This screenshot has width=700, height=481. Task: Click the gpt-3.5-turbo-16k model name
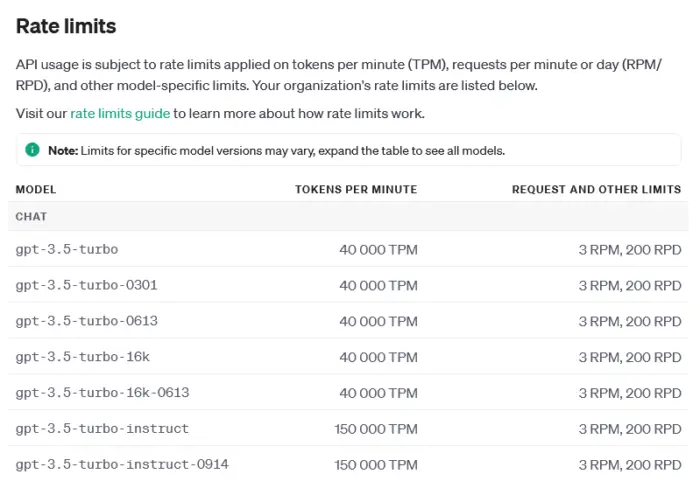pyautogui.click(x=82, y=357)
